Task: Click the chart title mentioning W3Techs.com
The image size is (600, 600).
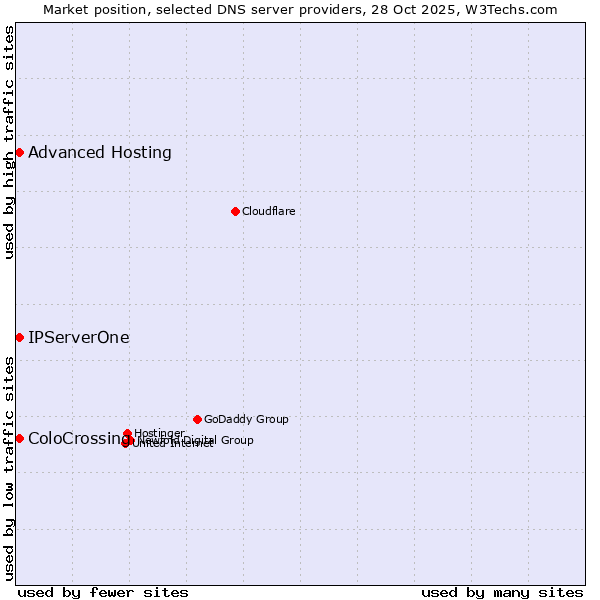Action: point(300,9)
